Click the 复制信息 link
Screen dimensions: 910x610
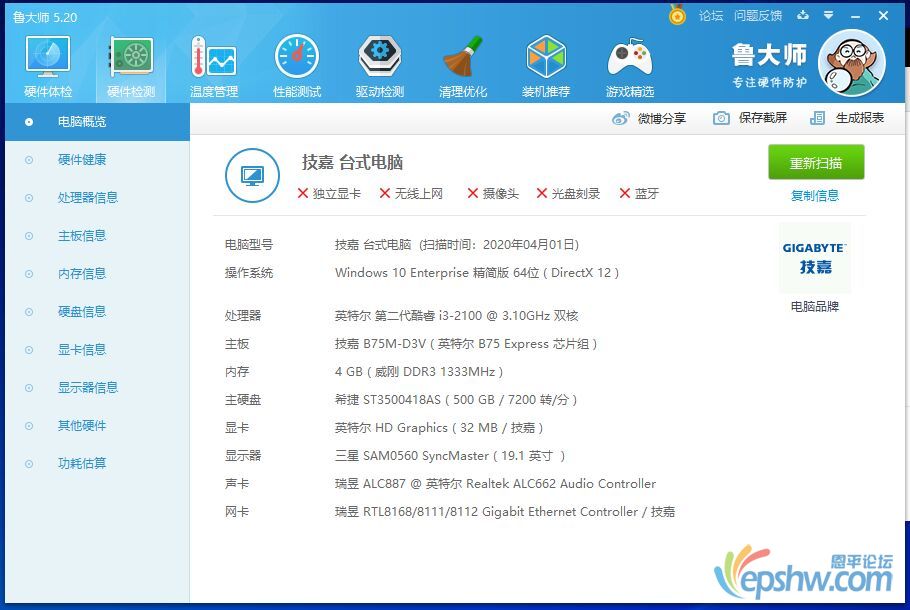815,196
